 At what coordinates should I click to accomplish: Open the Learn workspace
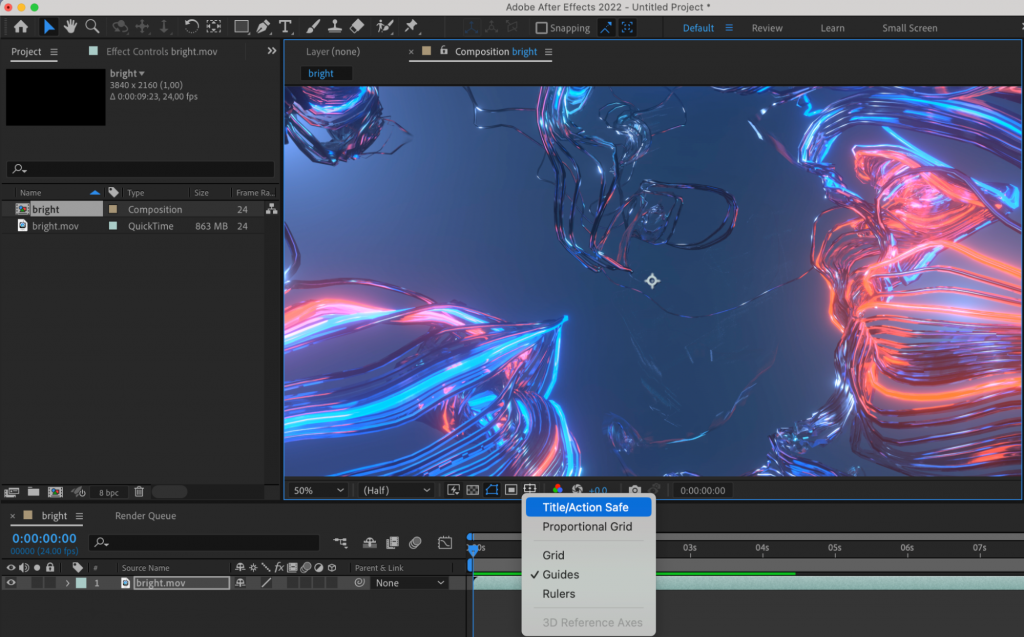[x=832, y=28]
